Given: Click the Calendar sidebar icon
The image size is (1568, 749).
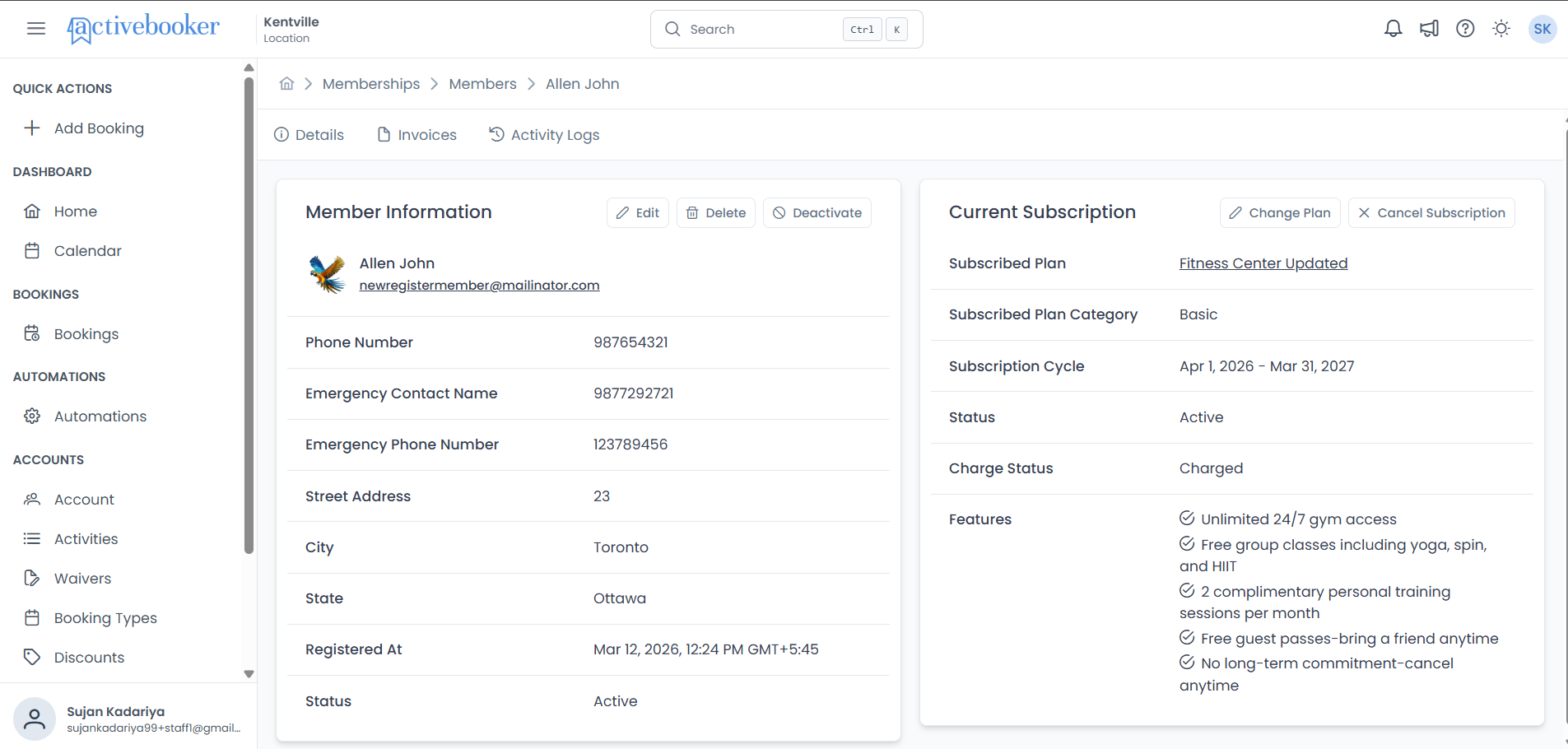Looking at the screenshot, I should [x=32, y=251].
